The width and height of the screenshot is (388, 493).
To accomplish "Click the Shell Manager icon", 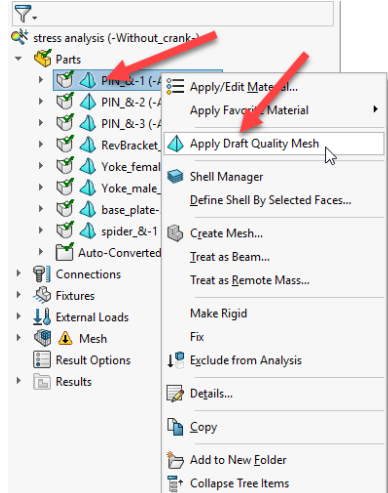I will click(x=175, y=177).
